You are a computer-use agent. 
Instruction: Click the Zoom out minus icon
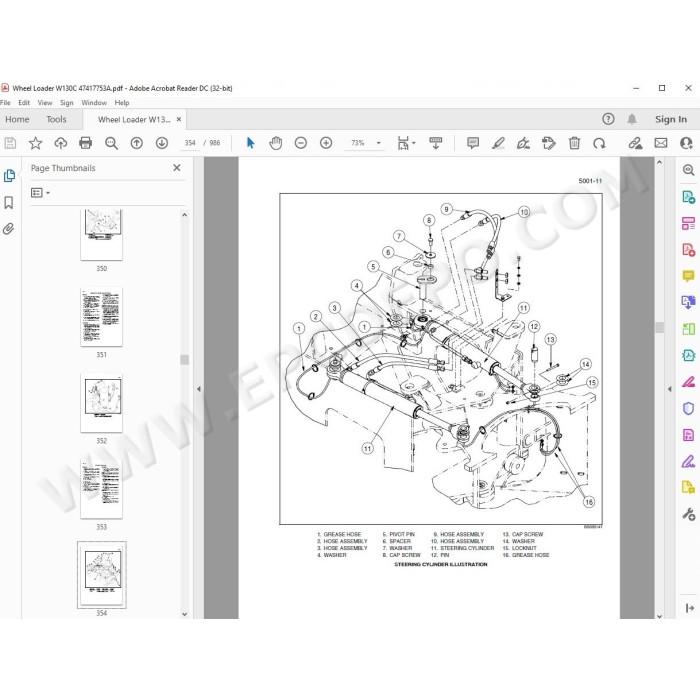(301, 143)
